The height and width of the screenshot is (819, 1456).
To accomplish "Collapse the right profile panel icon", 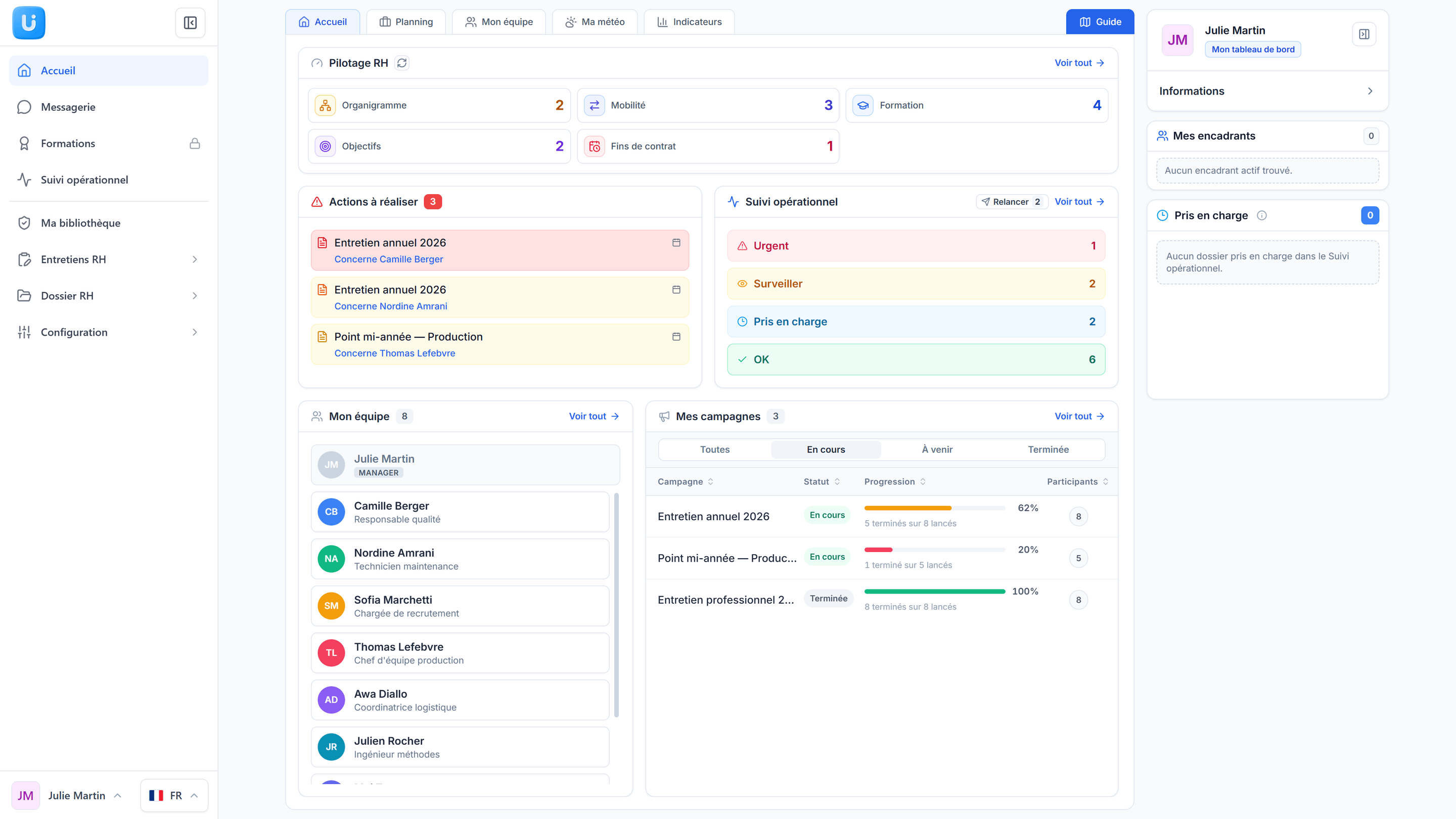I will [x=1364, y=34].
